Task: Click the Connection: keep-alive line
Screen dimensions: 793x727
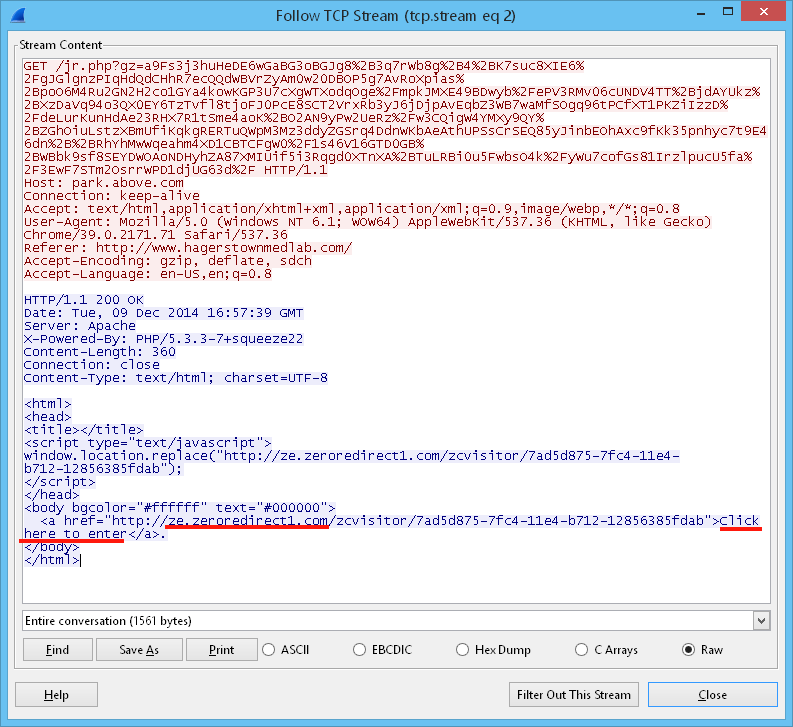Action: (x=112, y=196)
